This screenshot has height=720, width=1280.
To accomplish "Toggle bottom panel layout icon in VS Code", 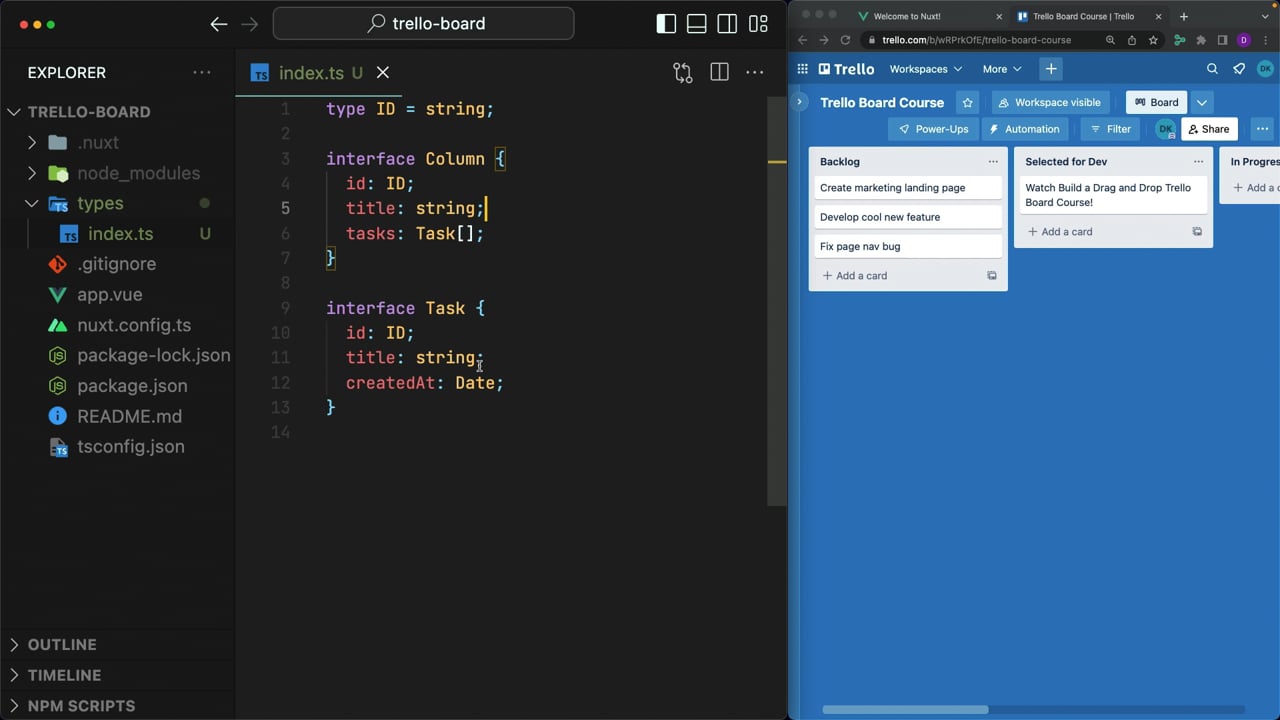I will pyautogui.click(x=697, y=24).
